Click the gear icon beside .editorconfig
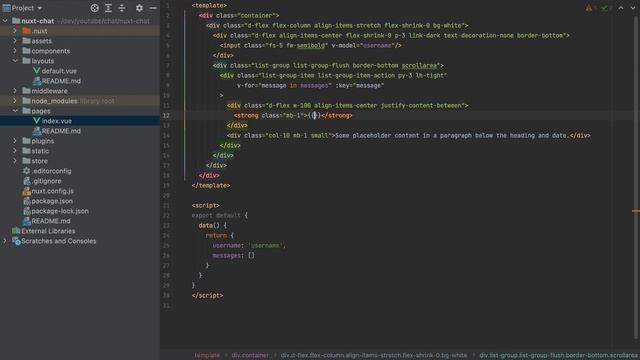 [27, 171]
